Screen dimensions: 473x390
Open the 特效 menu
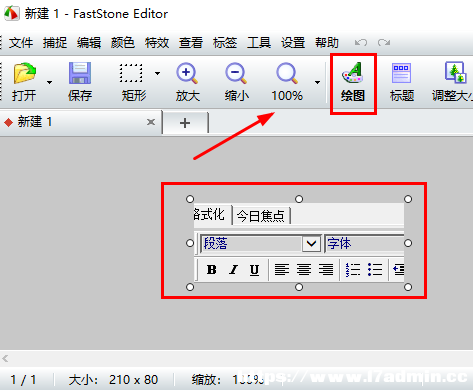pyautogui.click(x=157, y=43)
